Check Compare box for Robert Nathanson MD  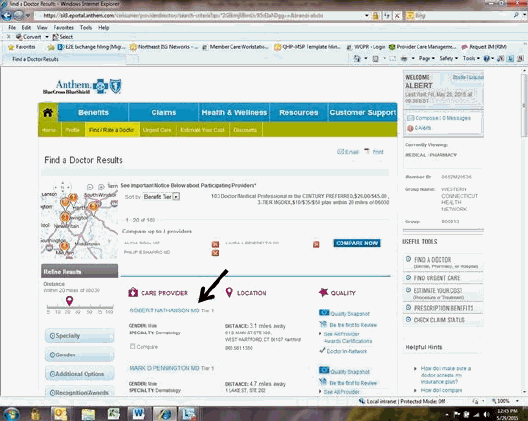(133, 346)
